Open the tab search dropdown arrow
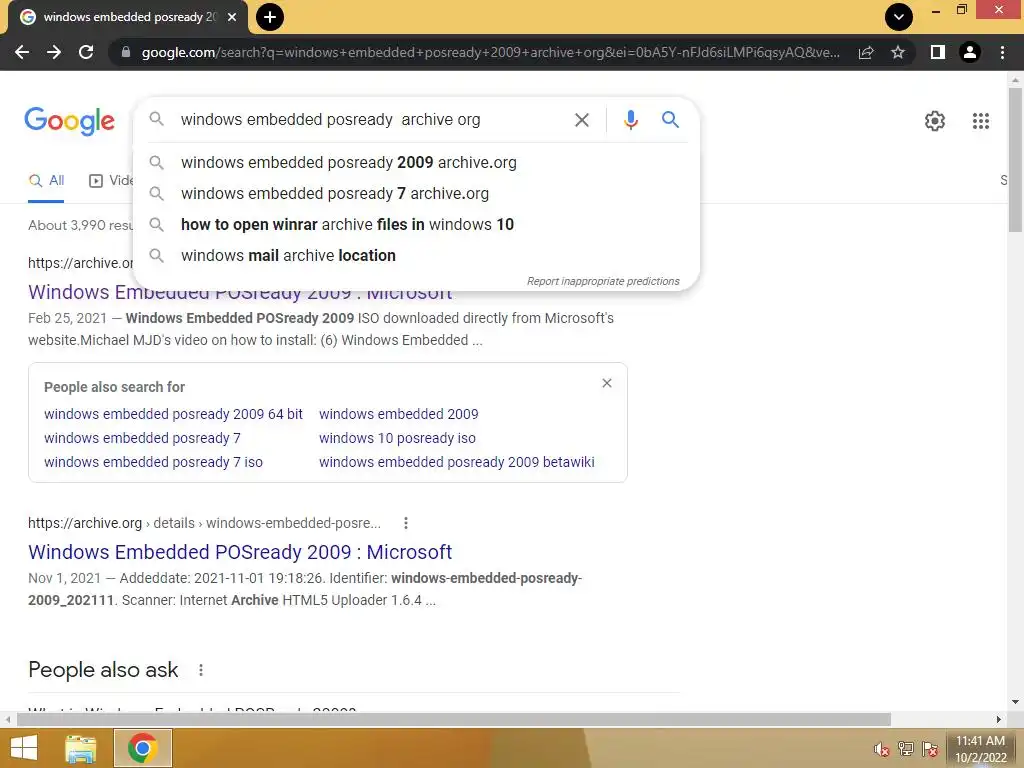The height and width of the screenshot is (768, 1024). [899, 17]
